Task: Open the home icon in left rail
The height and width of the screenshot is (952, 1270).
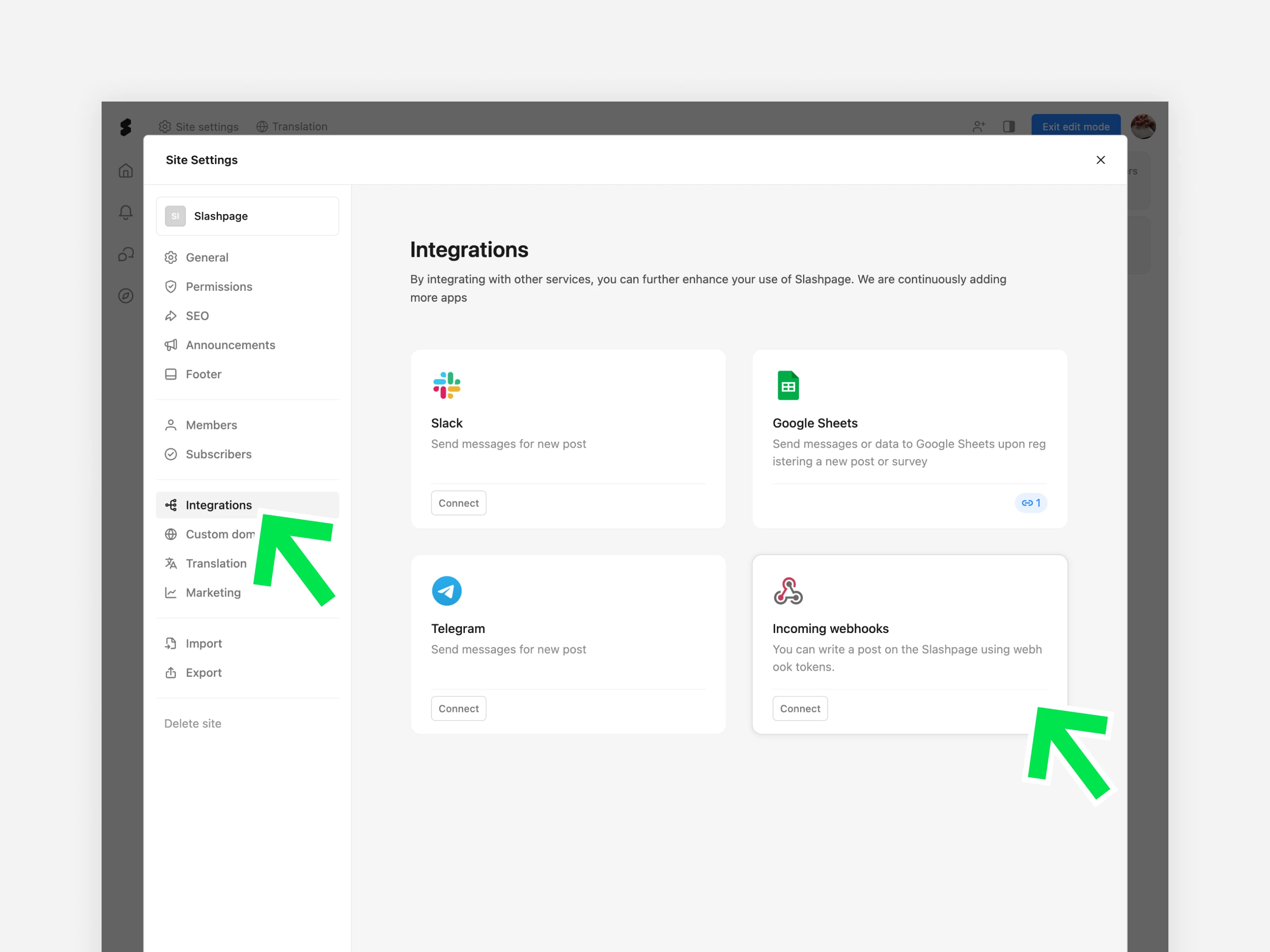Action: tap(126, 171)
